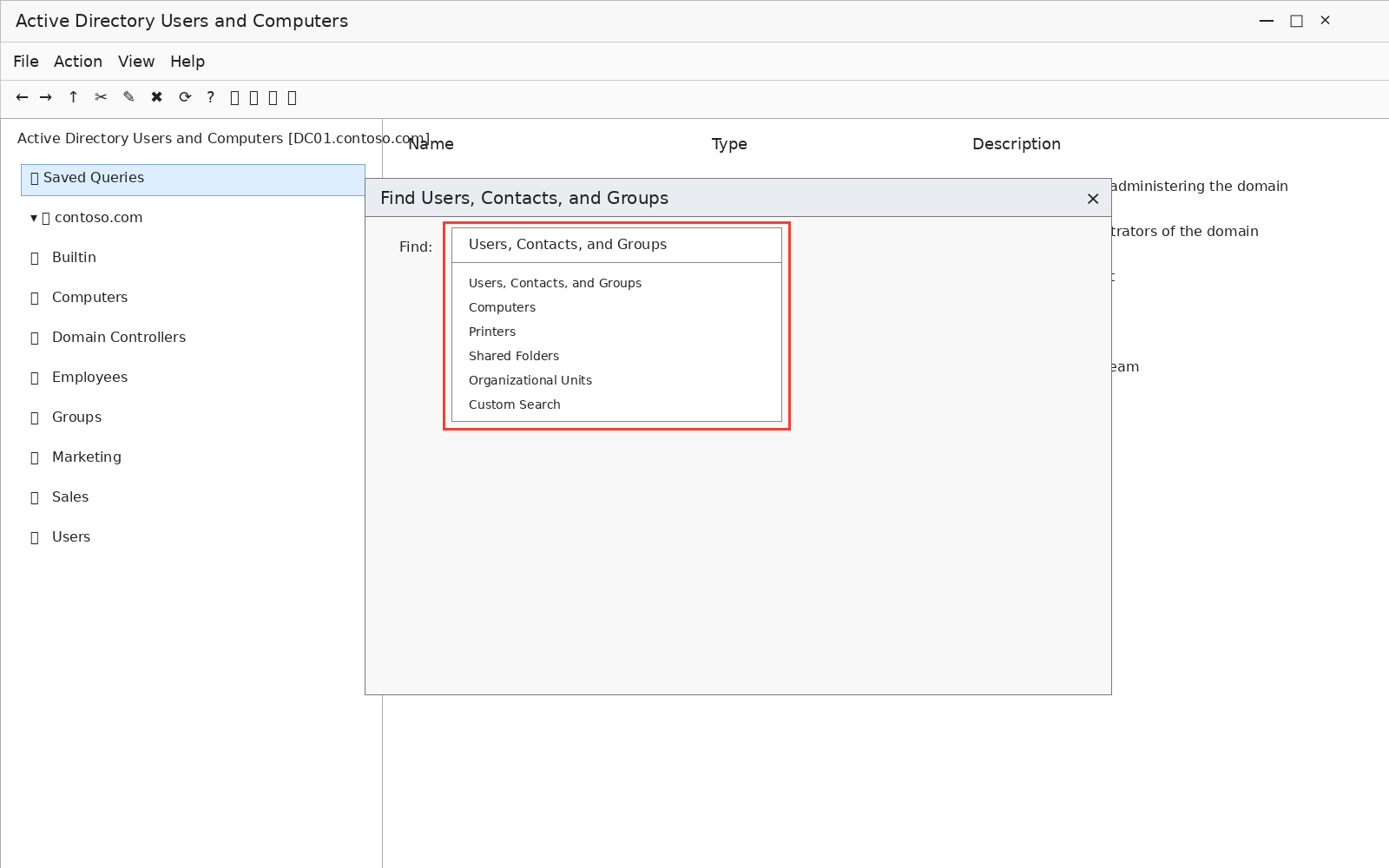The width and height of the screenshot is (1389, 868).
Task: Select Groups OU in the left tree
Action: point(76,418)
